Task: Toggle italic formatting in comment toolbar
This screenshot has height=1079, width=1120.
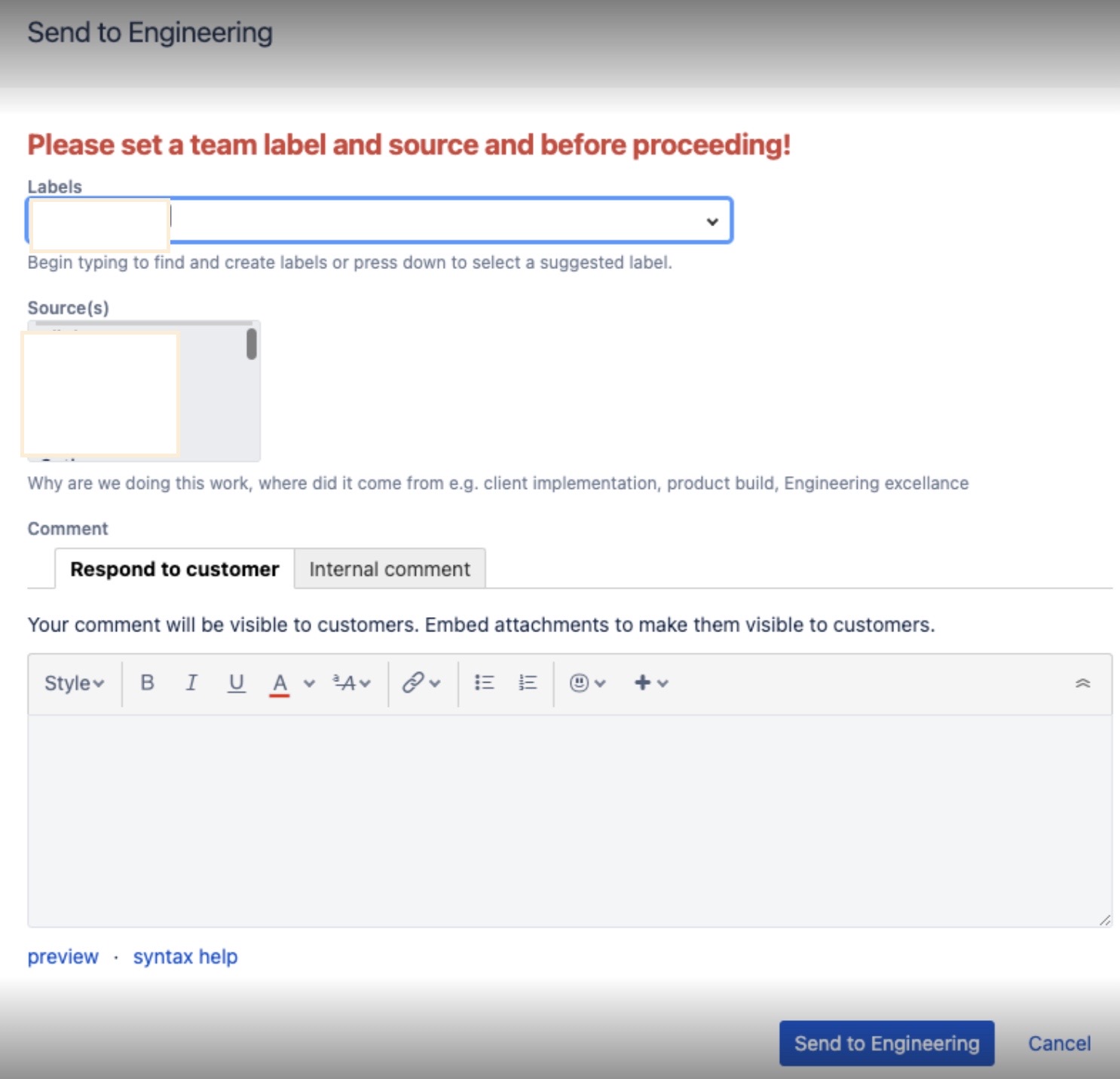Action: (191, 683)
